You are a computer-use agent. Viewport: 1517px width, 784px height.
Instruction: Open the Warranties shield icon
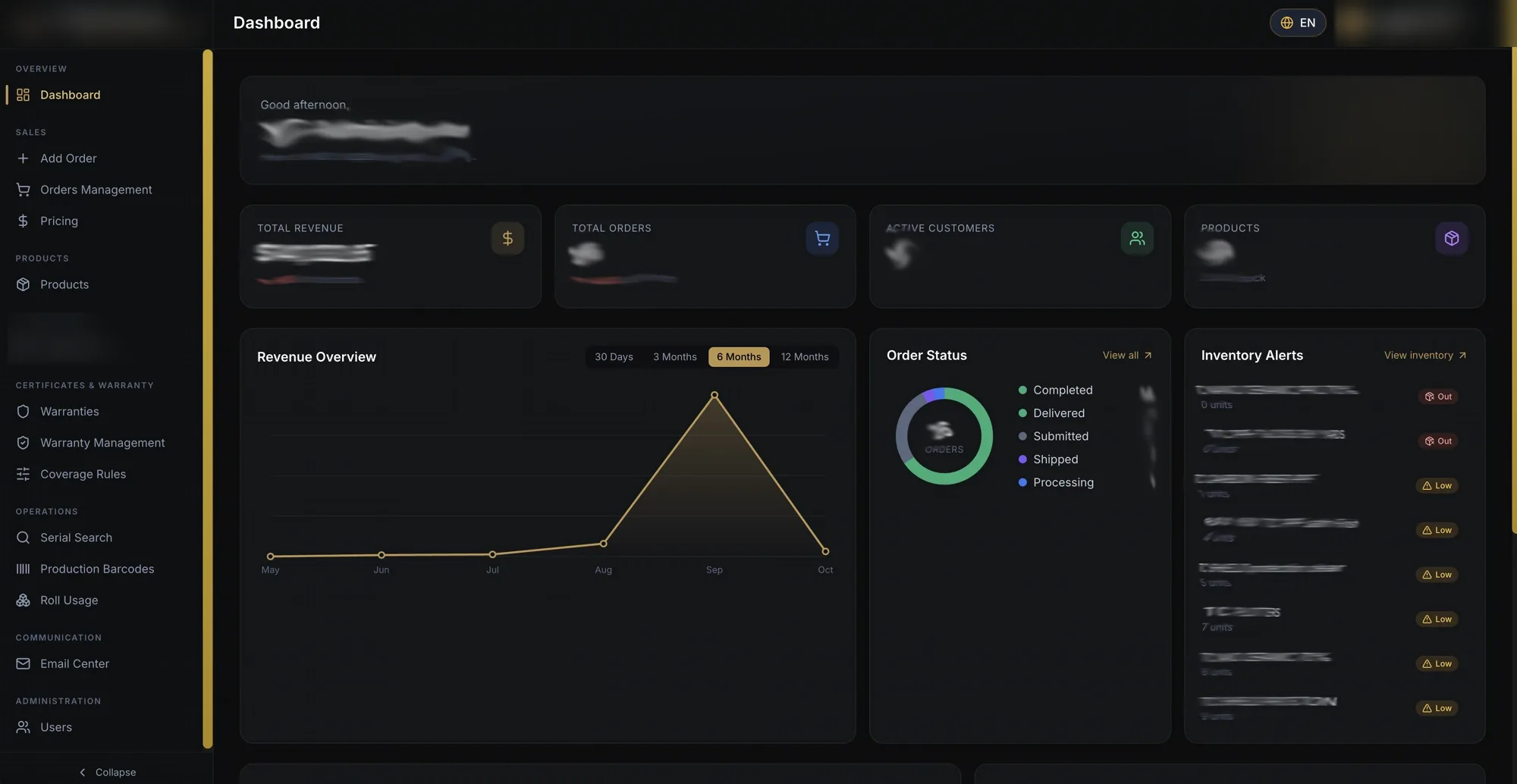(23, 411)
